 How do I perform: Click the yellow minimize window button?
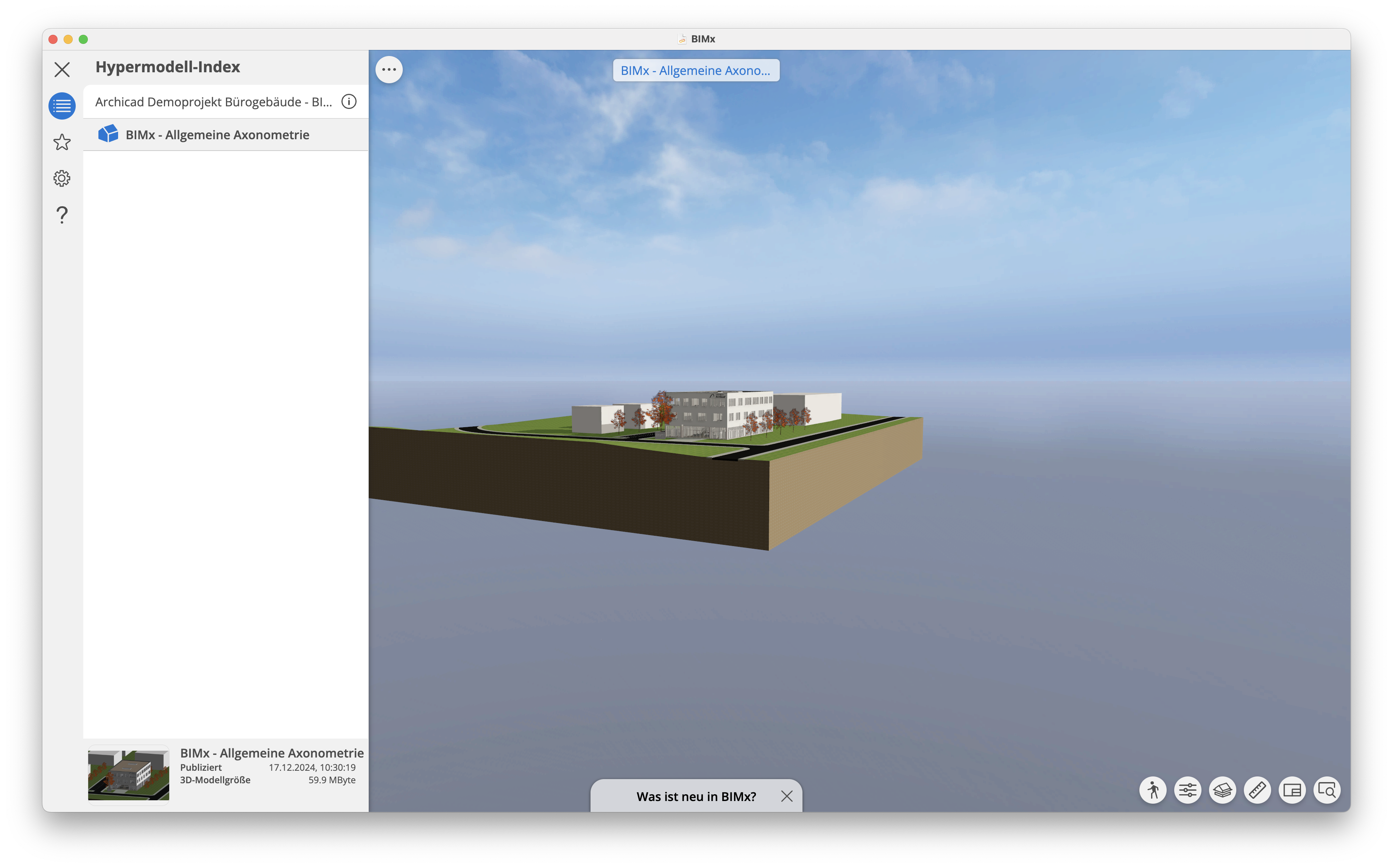point(68,39)
